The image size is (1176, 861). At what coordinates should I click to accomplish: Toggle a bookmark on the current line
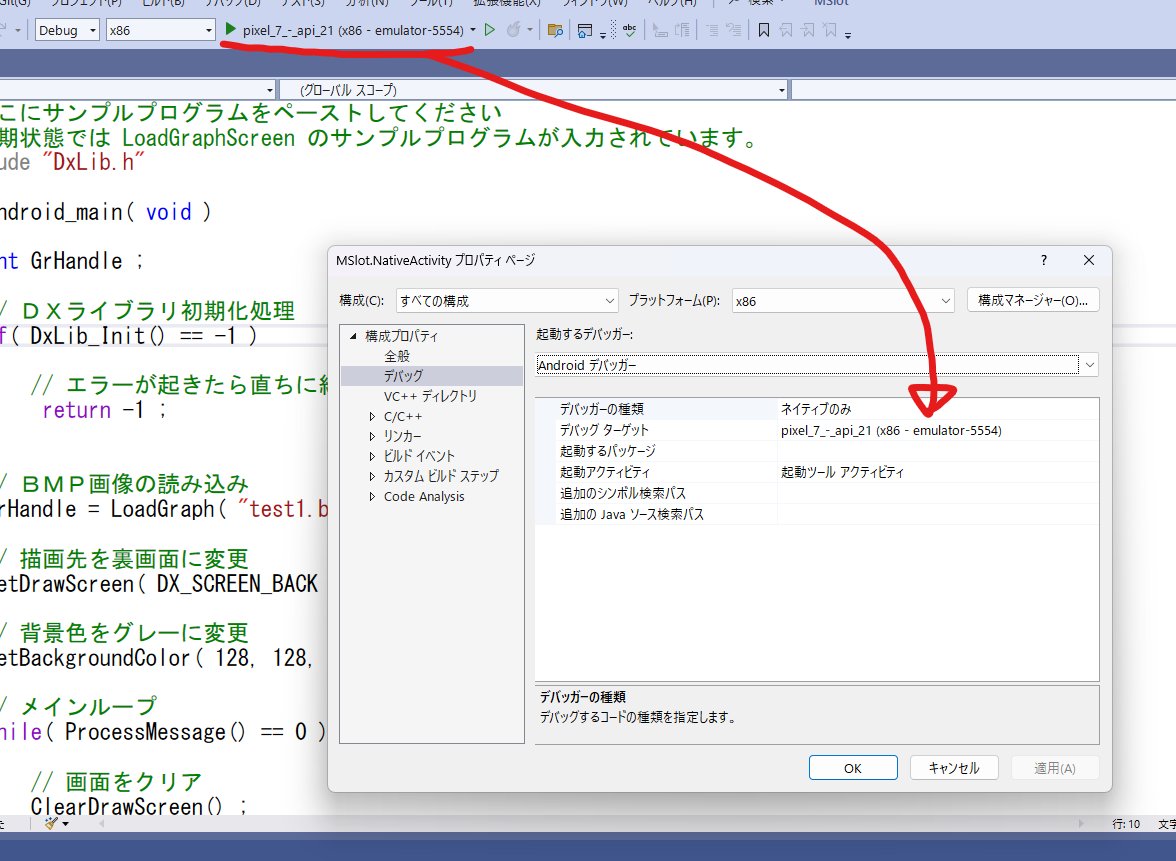[x=764, y=30]
